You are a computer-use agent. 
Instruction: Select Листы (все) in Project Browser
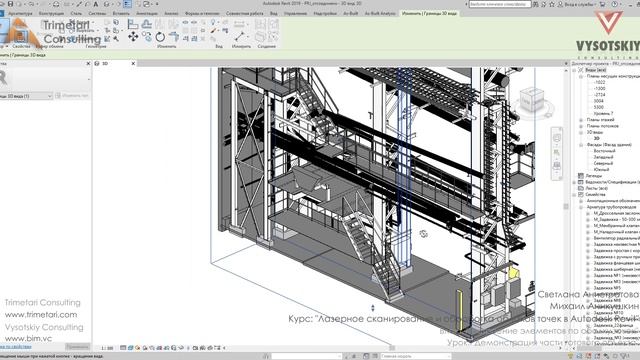tap(596, 189)
